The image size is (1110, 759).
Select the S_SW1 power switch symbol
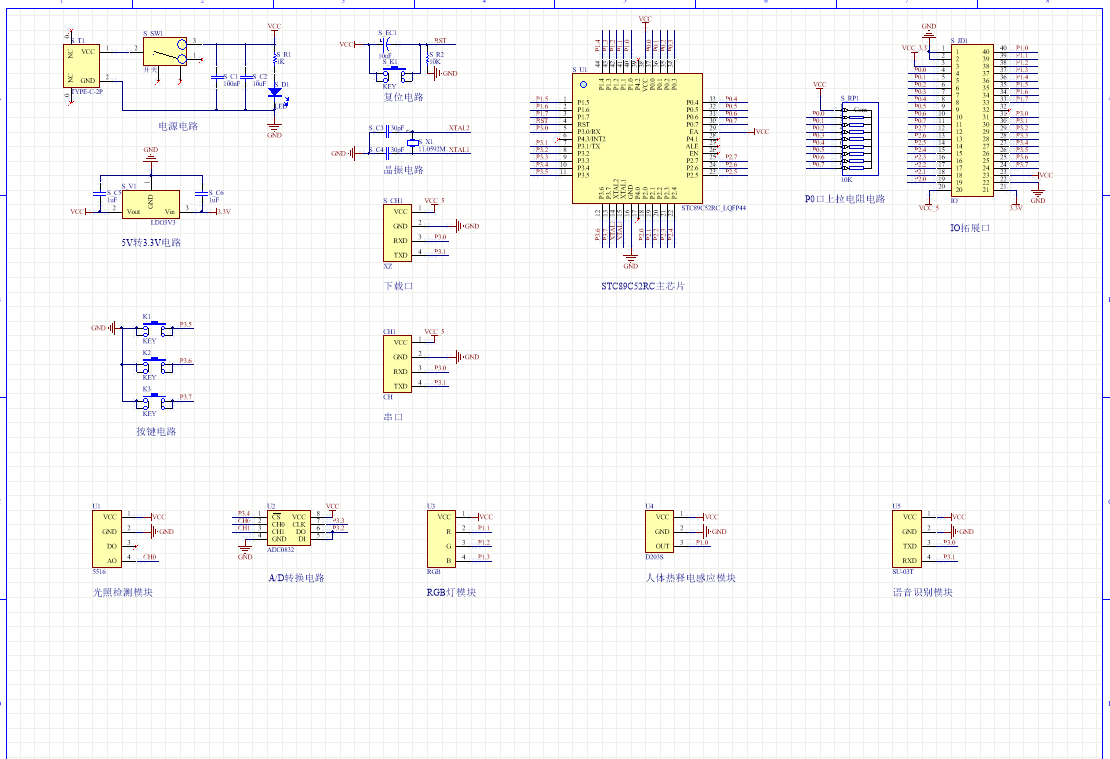tap(164, 53)
